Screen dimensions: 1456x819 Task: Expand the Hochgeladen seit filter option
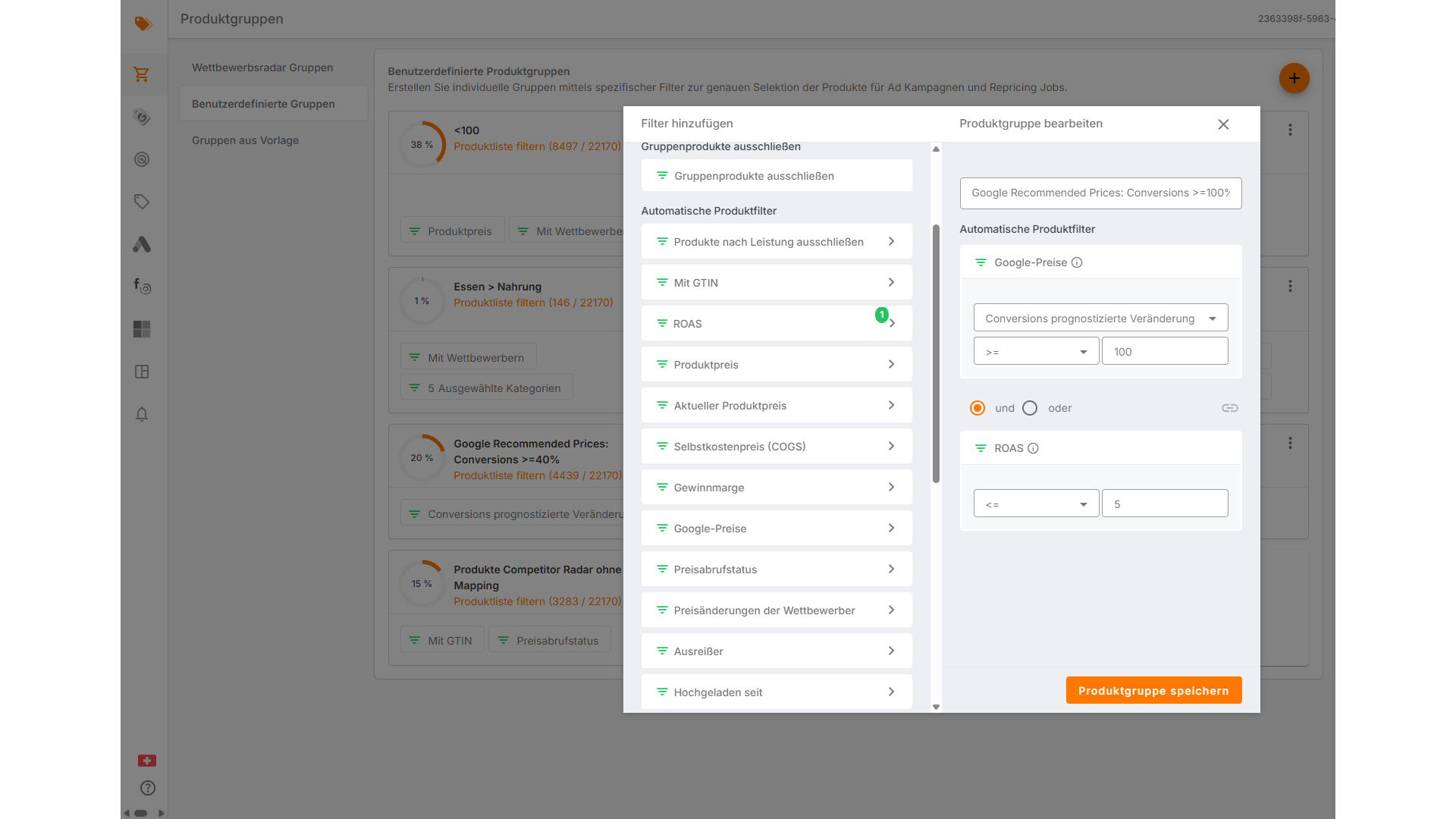click(x=777, y=692)
